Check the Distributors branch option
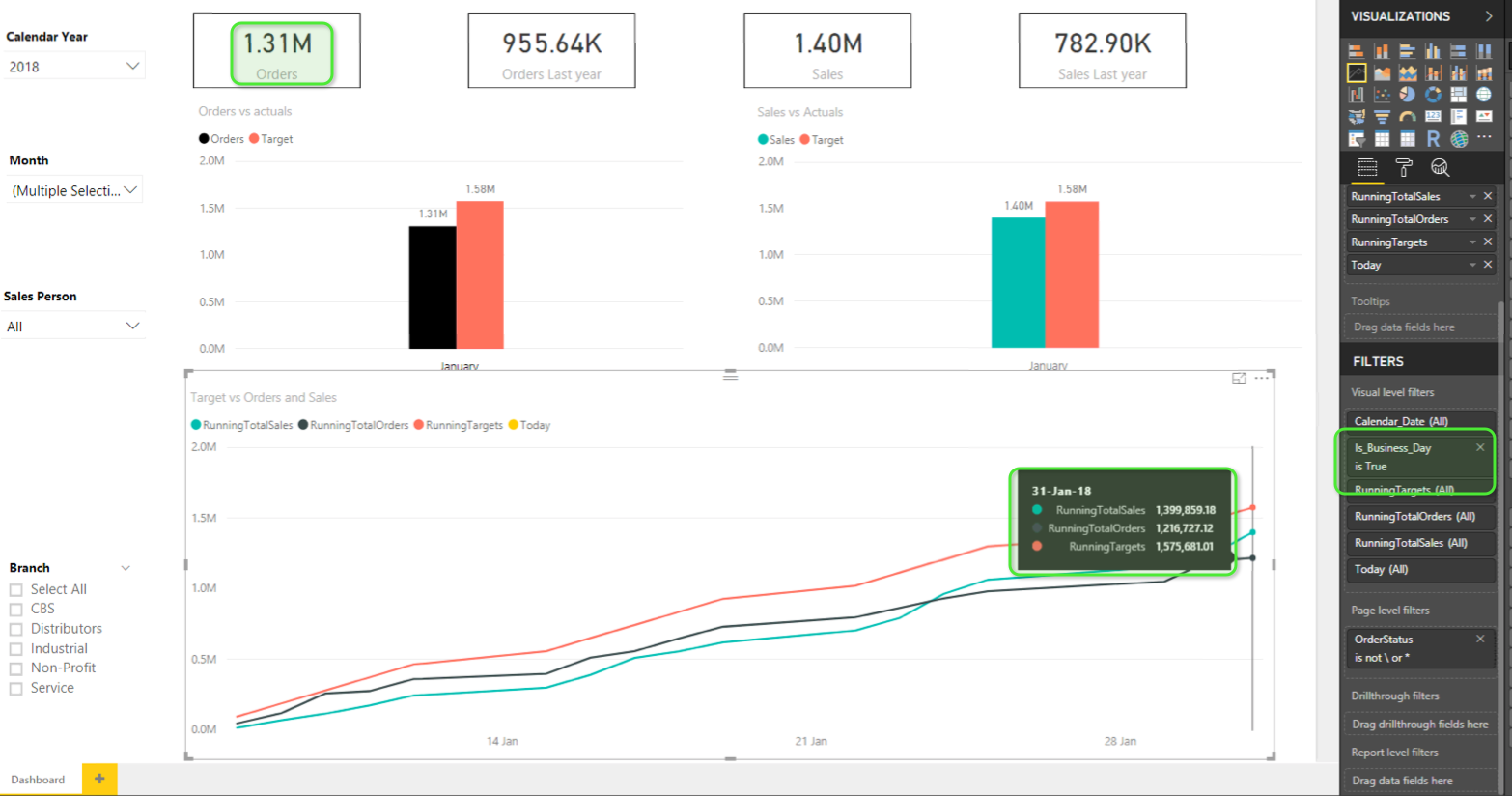Image resolution: width=1512 pixels, height=796 pixels. pos(16,630)
